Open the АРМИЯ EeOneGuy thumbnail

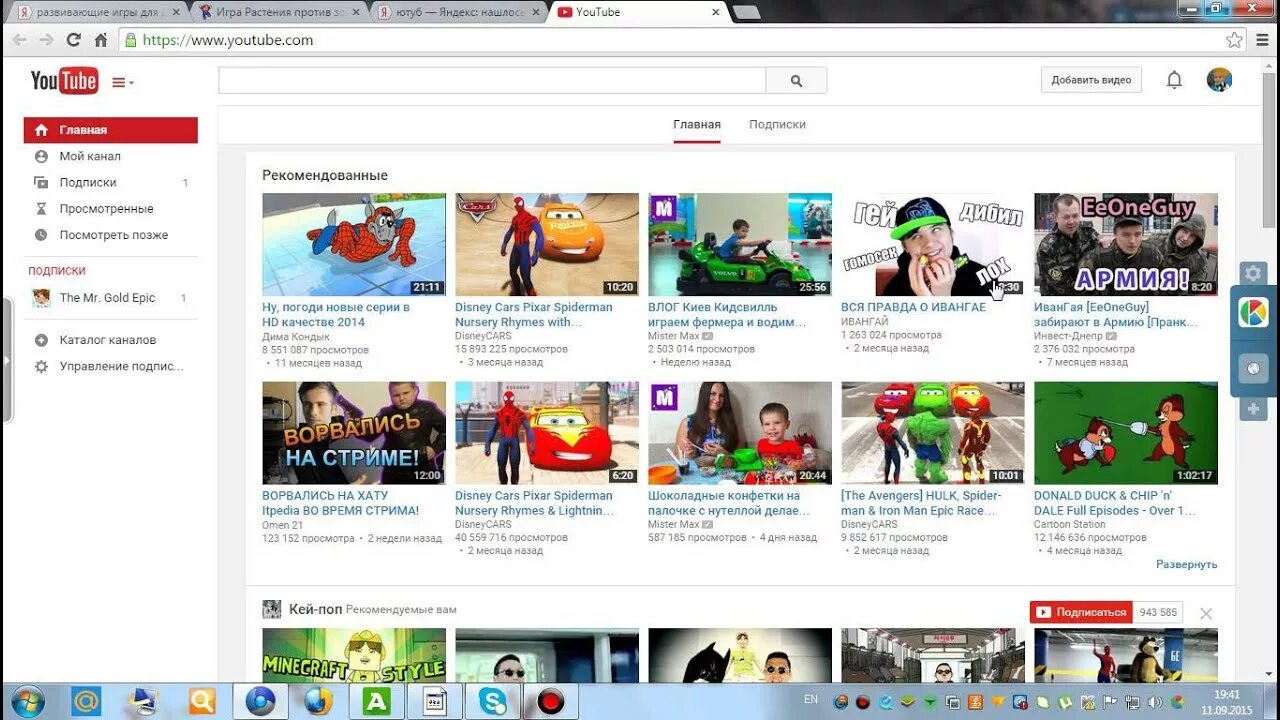pyautogui.click(x=1126, y=245)
